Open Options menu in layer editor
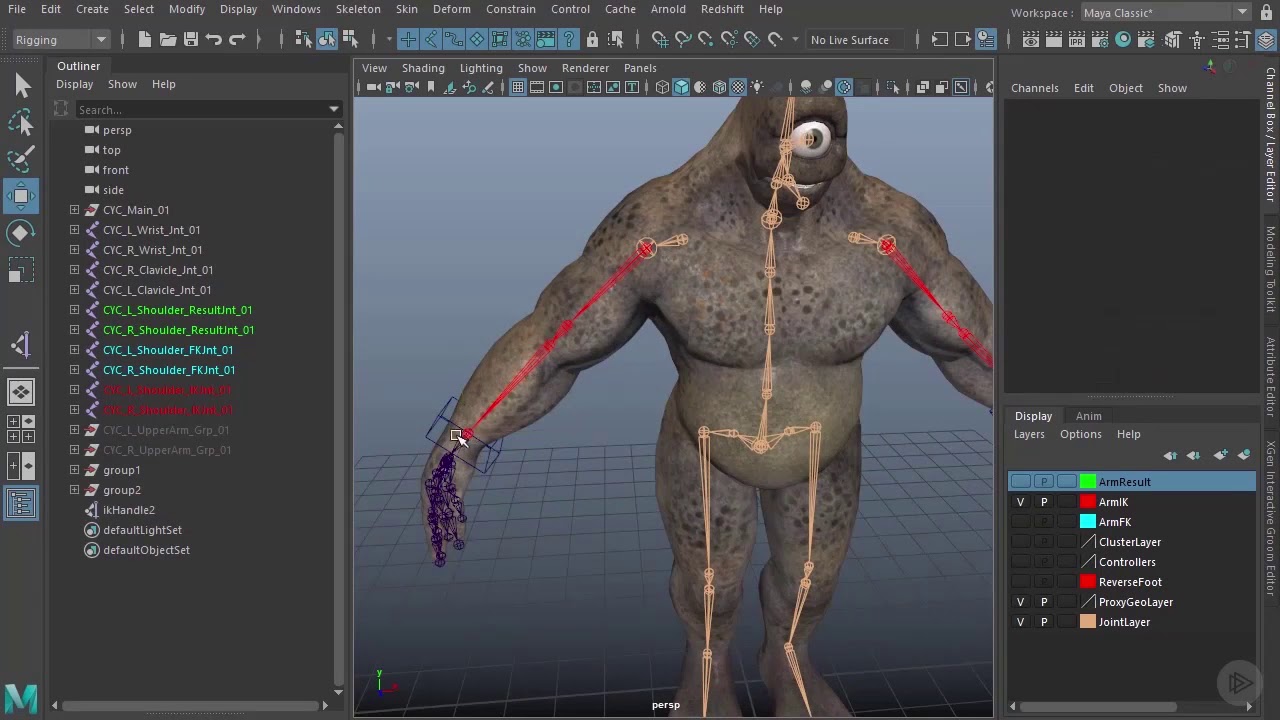1280x720 pixels. click(x=1080, y=434)
